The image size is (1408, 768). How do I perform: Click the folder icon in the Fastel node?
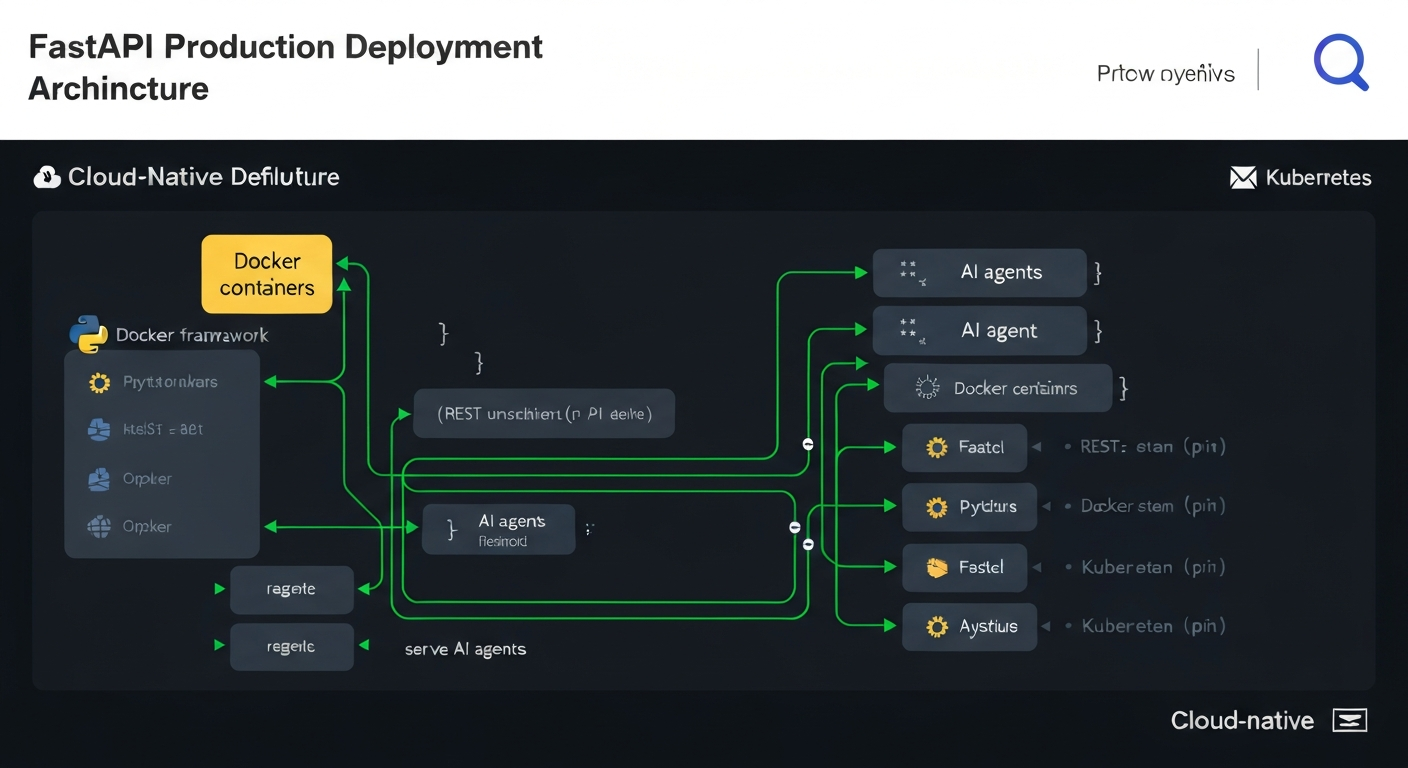tap(937, 567)
